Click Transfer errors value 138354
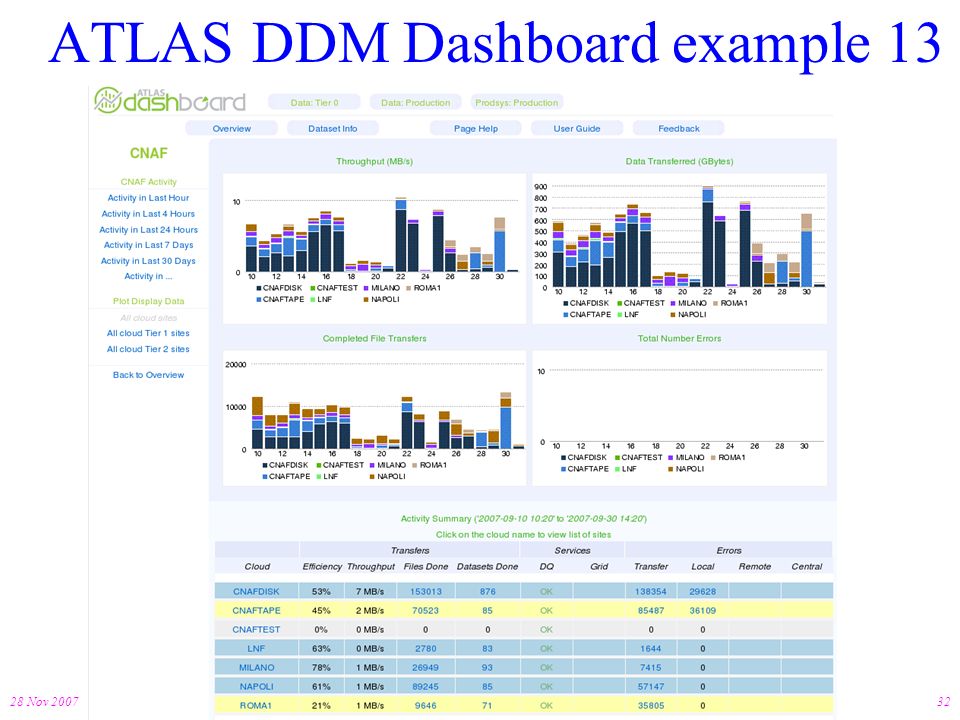This screenshot has width=960, height=720. click(x=650, y=591)
